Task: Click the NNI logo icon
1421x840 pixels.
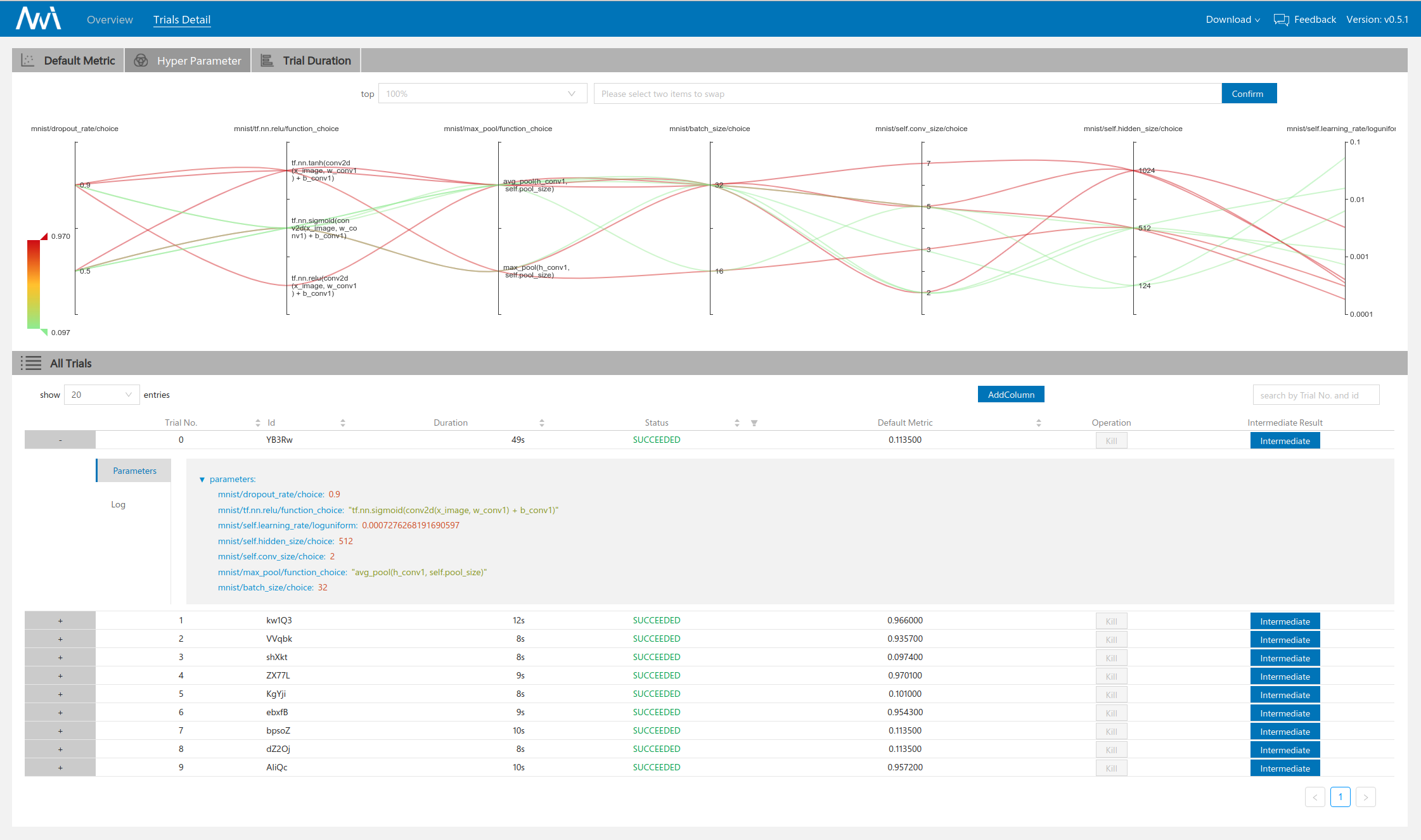Action: pos(38,18)
